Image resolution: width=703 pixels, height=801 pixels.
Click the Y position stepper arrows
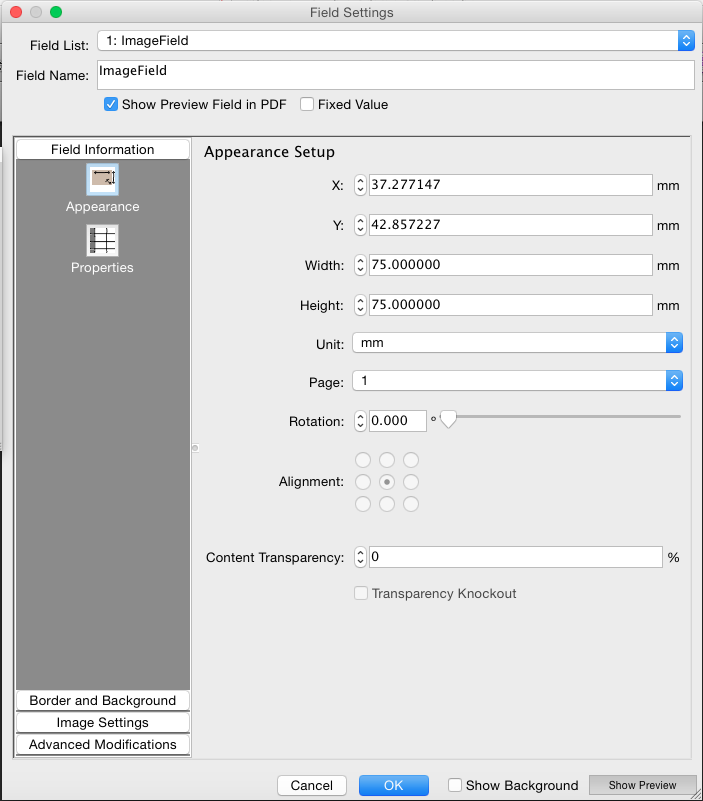tap(361, 225)
